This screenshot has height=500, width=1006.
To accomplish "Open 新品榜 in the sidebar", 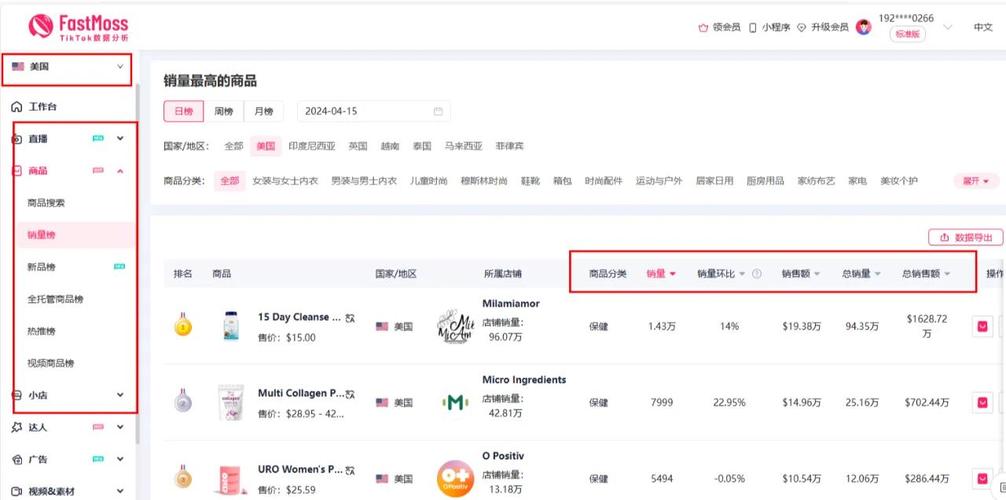I will (x=42, y=267).
